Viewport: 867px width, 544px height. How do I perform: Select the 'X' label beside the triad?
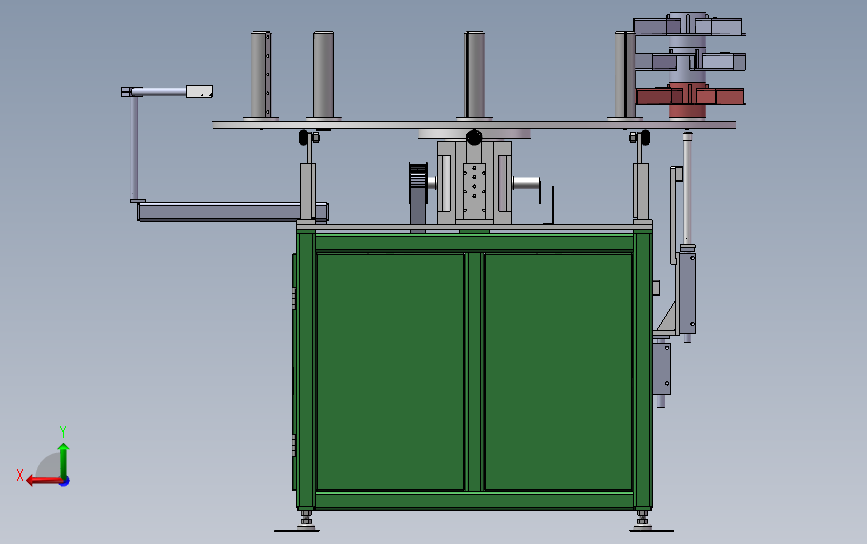pos(20,475)
